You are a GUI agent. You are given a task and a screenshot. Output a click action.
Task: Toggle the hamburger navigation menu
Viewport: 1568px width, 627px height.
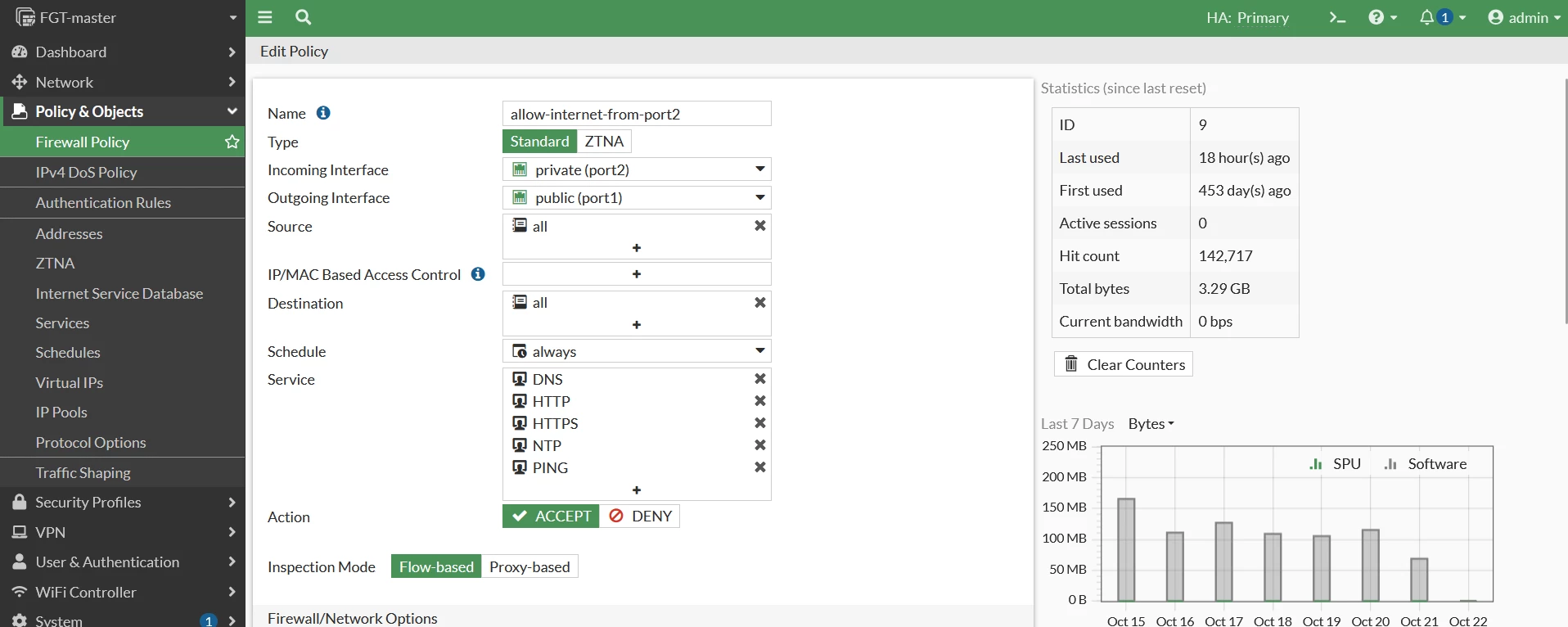264,17
